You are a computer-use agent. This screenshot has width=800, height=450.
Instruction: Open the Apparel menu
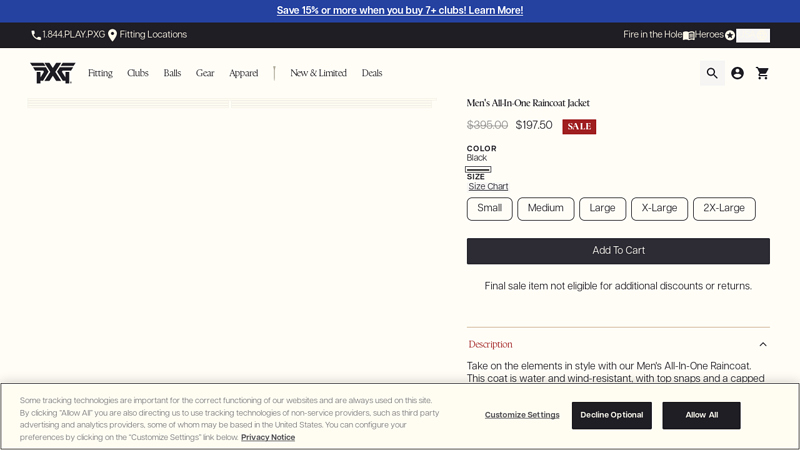(243, 73)
